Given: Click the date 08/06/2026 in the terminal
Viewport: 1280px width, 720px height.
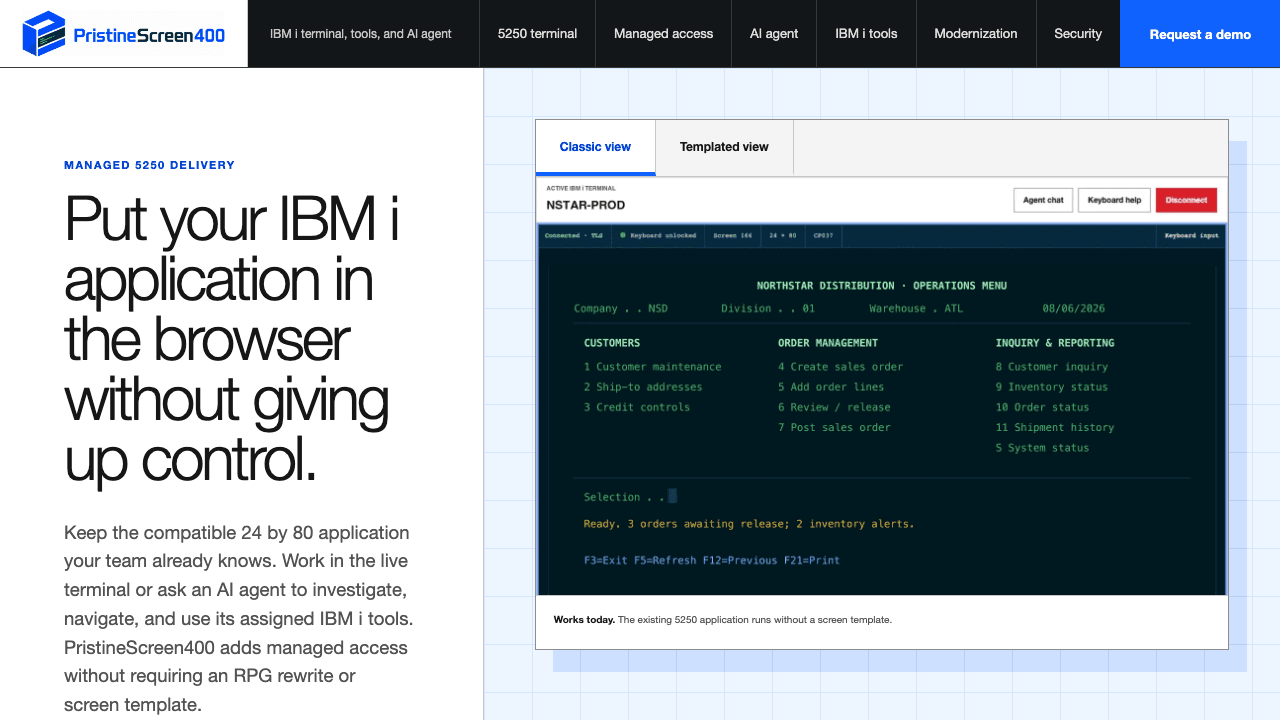Looking at the screenshot, I should point(1073,308).
